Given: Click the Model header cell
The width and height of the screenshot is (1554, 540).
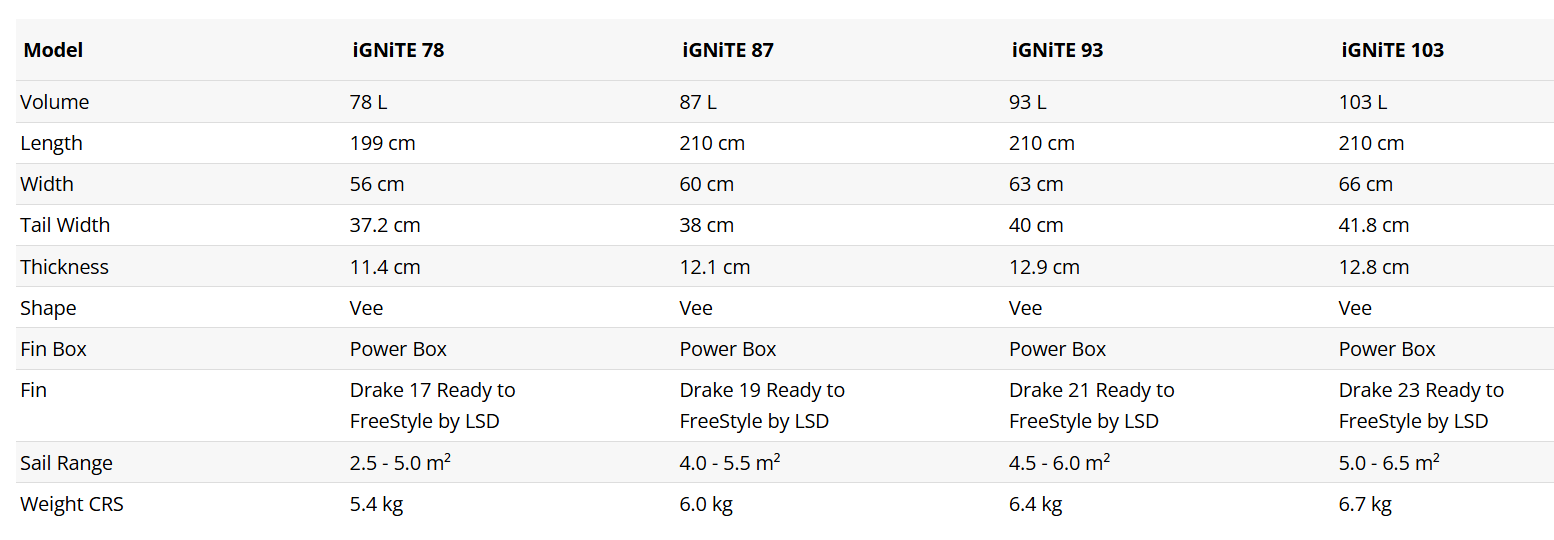Looking at the screenshot, I should coord(53,50).
